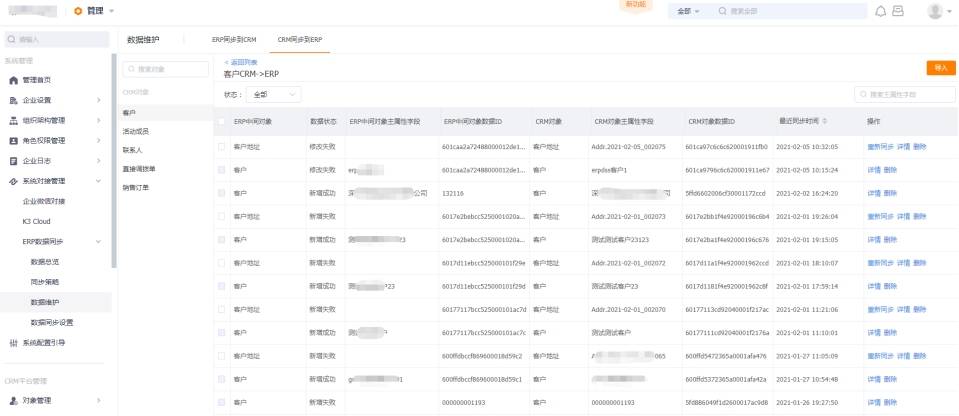Collapse the ERP数据同步 submenu chevron
This screenshot has height=416, width=959.
pyautogui.click(x=98, y=242)
